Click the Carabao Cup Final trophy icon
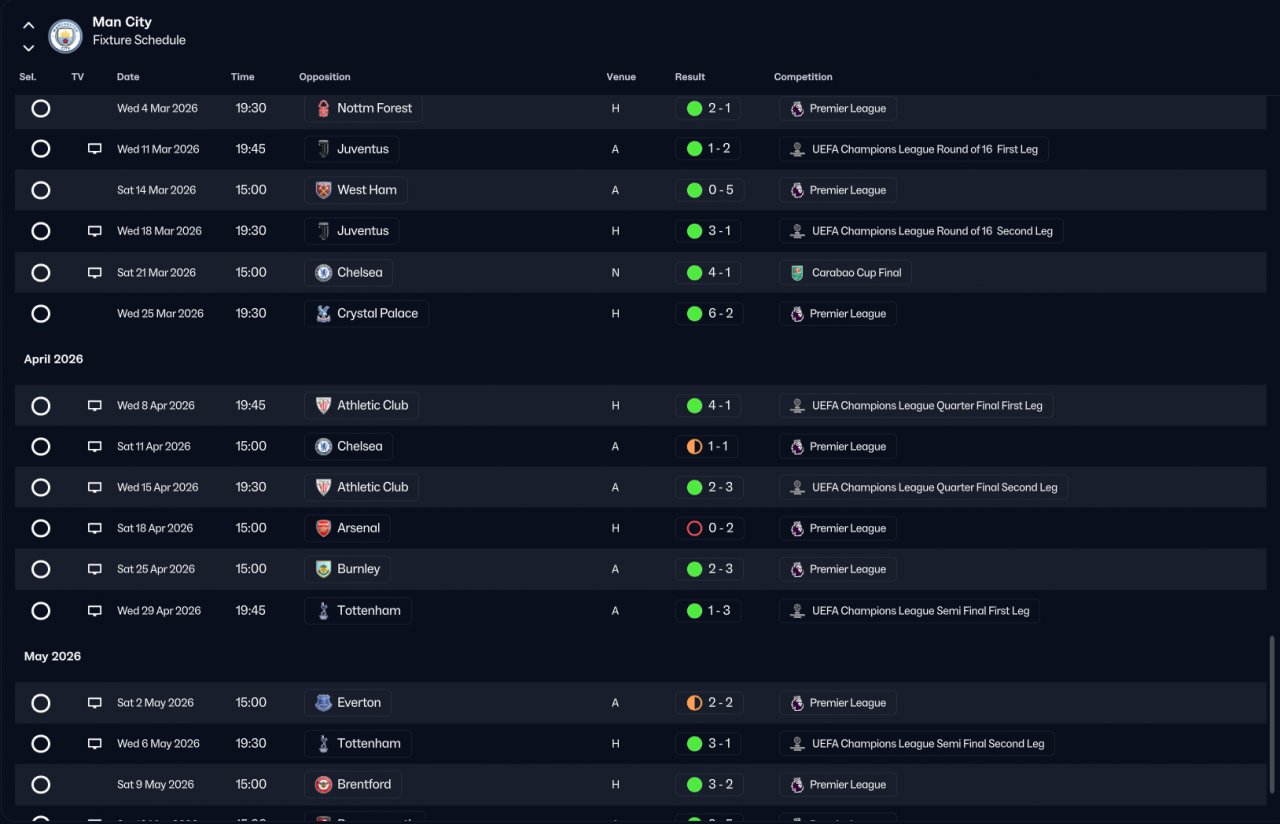Image resolution: width=1280 pixels, height=824 pixels. click(x=797, y=272)
